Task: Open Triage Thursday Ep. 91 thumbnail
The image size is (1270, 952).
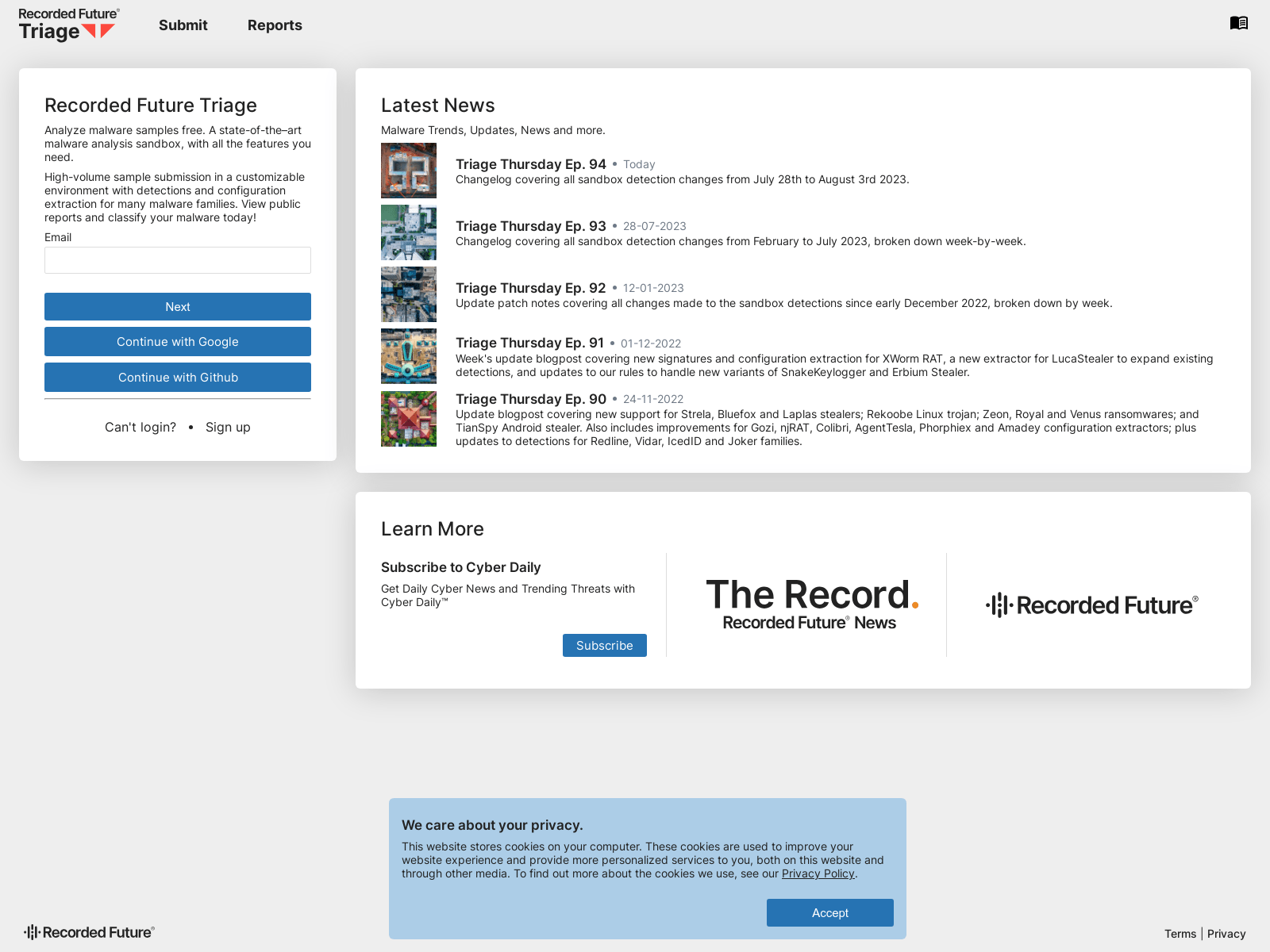Action: pyautogui.click(x=409, y=356)
